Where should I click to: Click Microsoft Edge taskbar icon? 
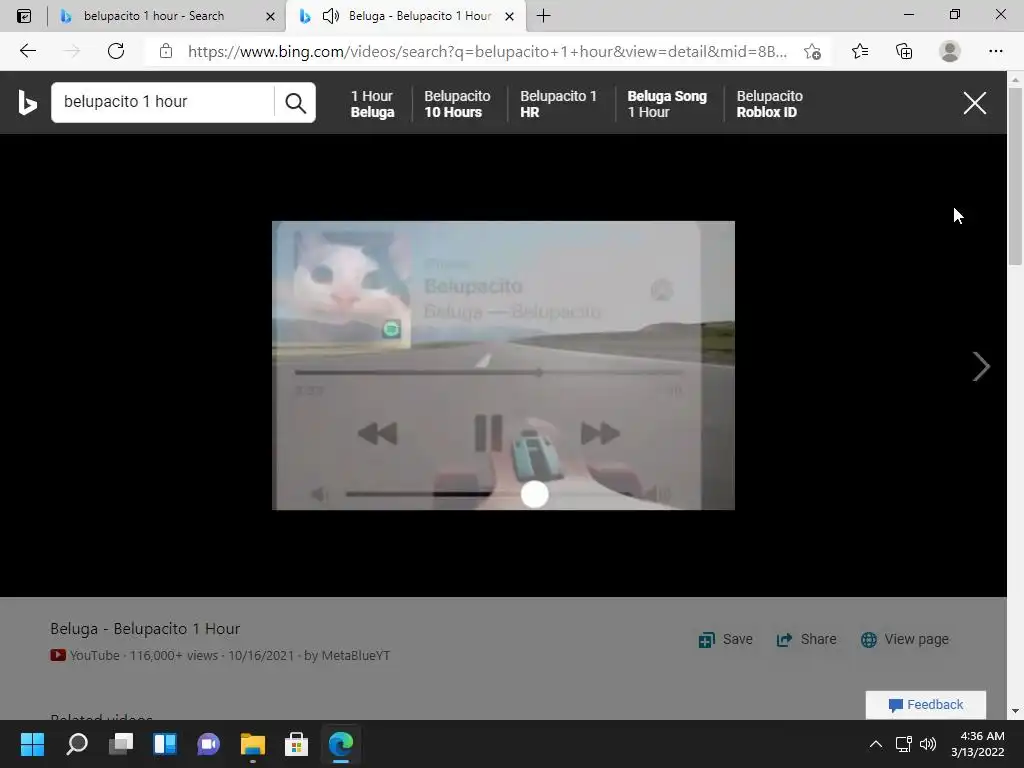coord(340,744)
